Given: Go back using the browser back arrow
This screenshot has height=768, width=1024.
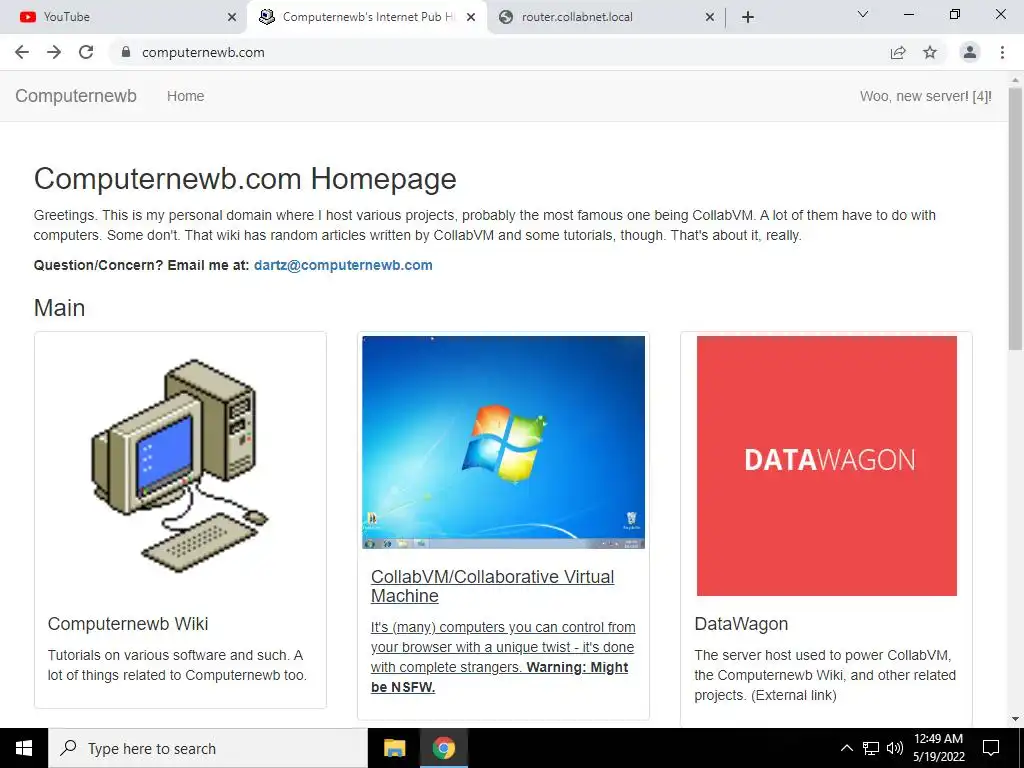Looking at the screenshot, I should pos(22,52).
